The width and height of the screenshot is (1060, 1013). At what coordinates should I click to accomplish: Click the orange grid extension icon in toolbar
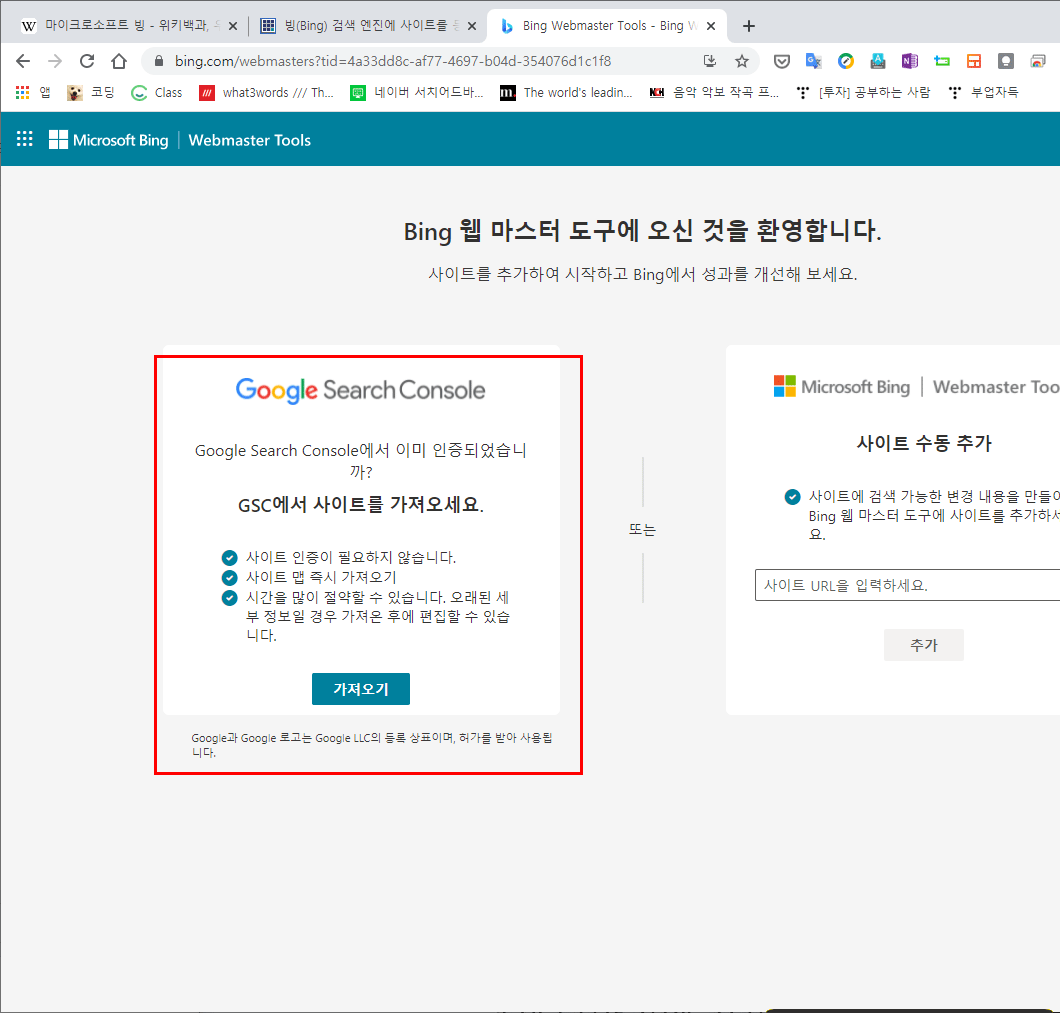pos(973,62)
